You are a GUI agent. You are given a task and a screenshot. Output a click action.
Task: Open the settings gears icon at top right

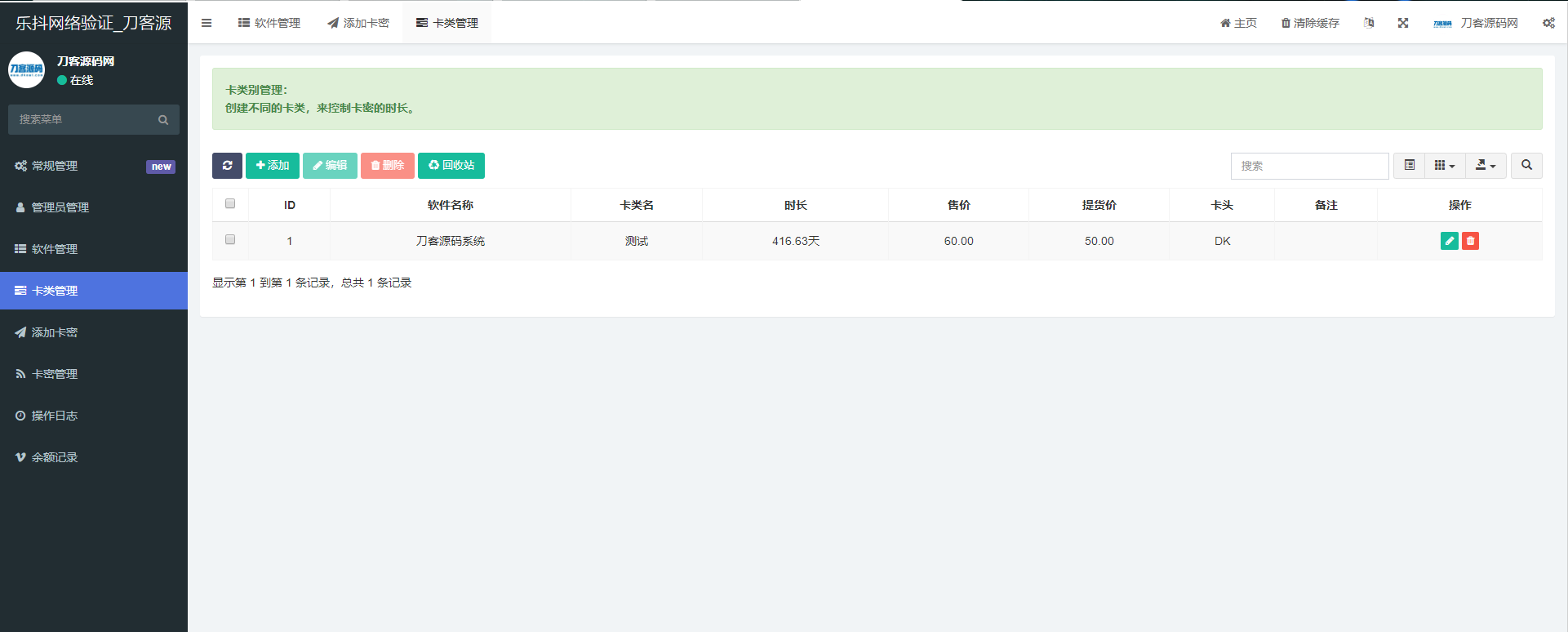point(1548,23)
